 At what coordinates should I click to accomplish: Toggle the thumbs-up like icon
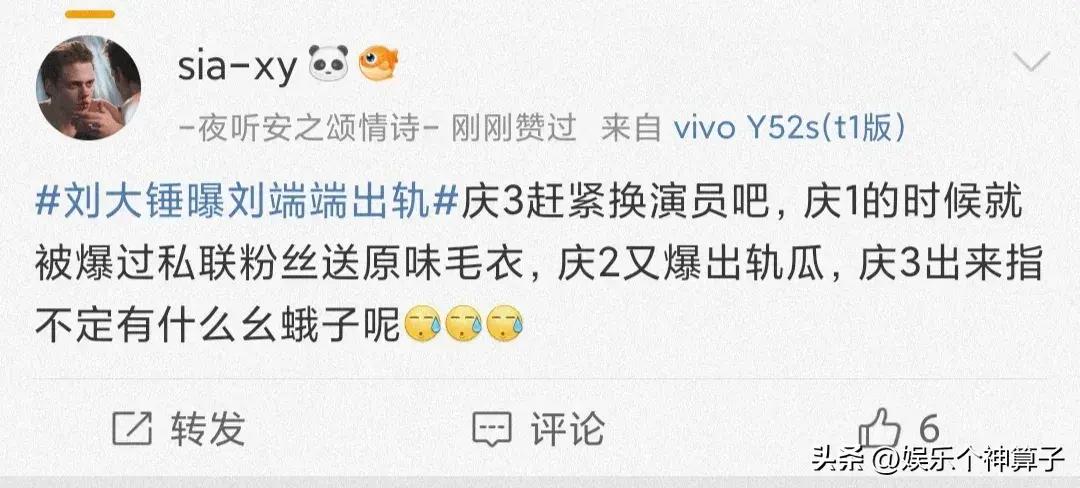tap(879, 427)
